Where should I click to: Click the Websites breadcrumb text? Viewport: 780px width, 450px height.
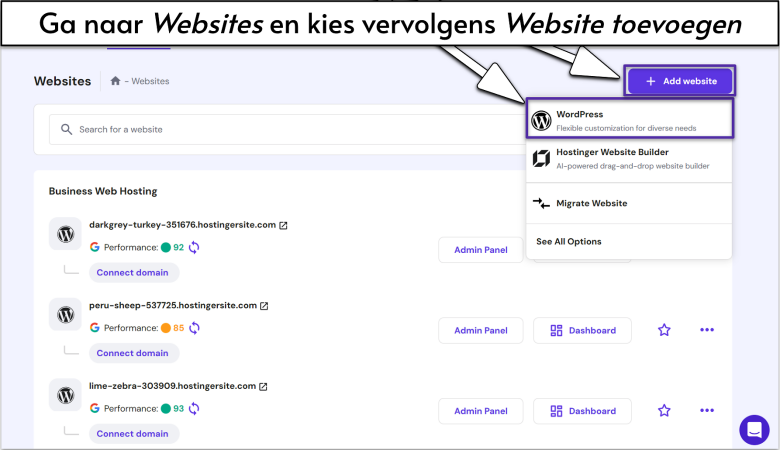[x=150, y=81]
